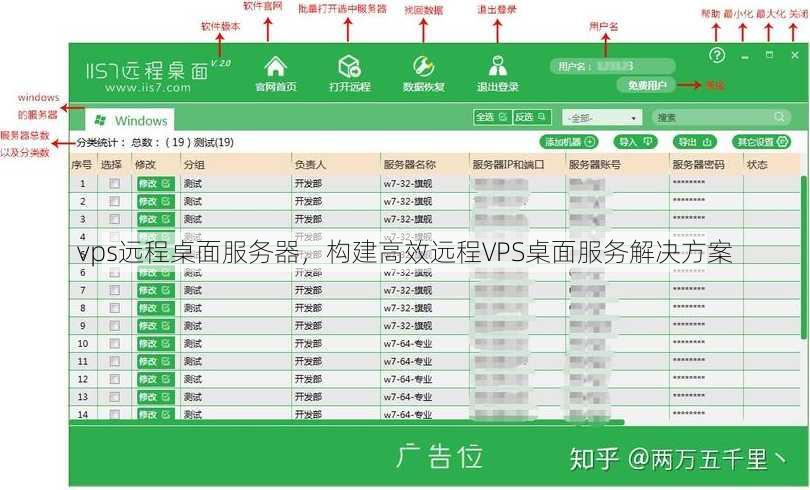Click the 修改 edit button in row 2

[155, 201]
